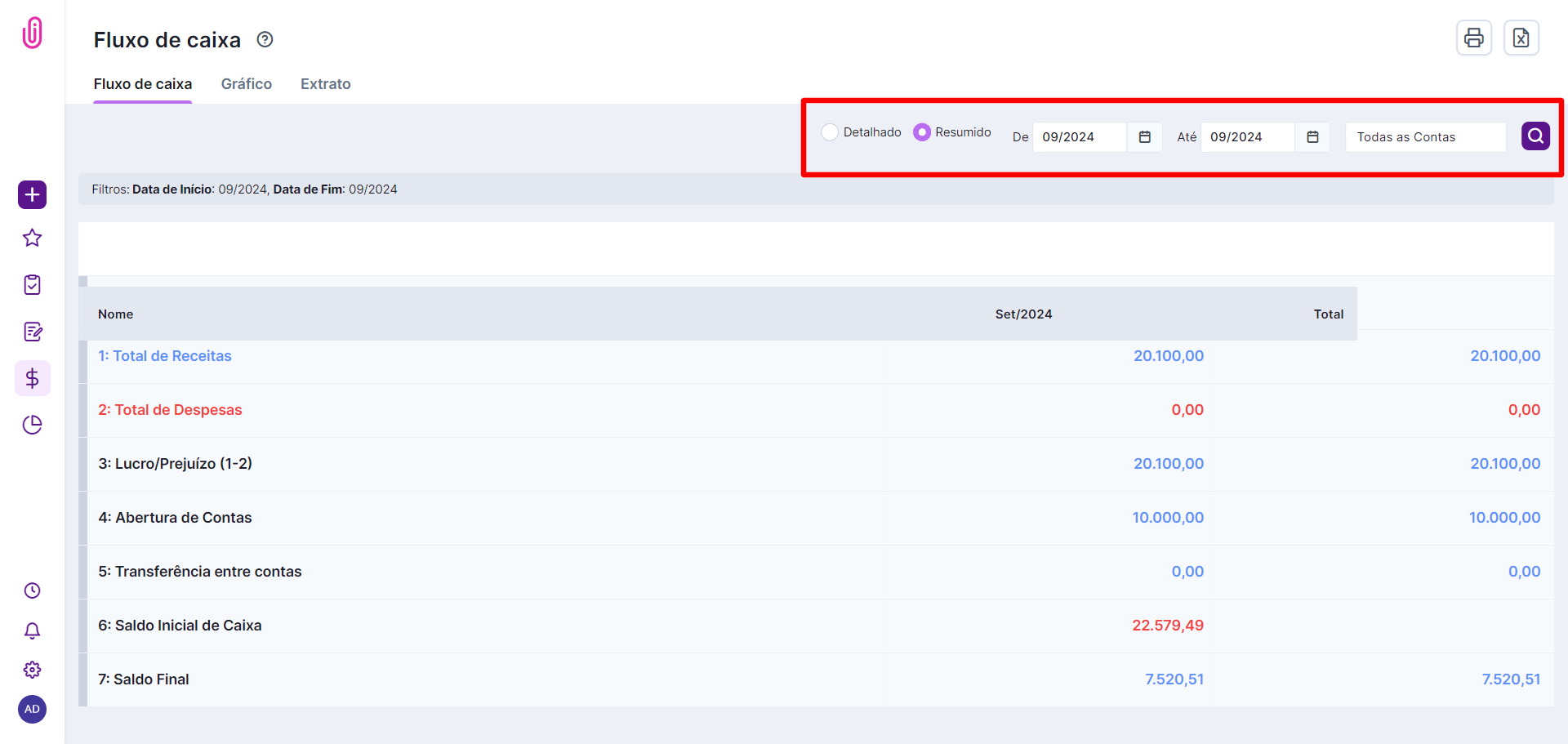Click the 2: Total de Despesas row

coord(817,410)
